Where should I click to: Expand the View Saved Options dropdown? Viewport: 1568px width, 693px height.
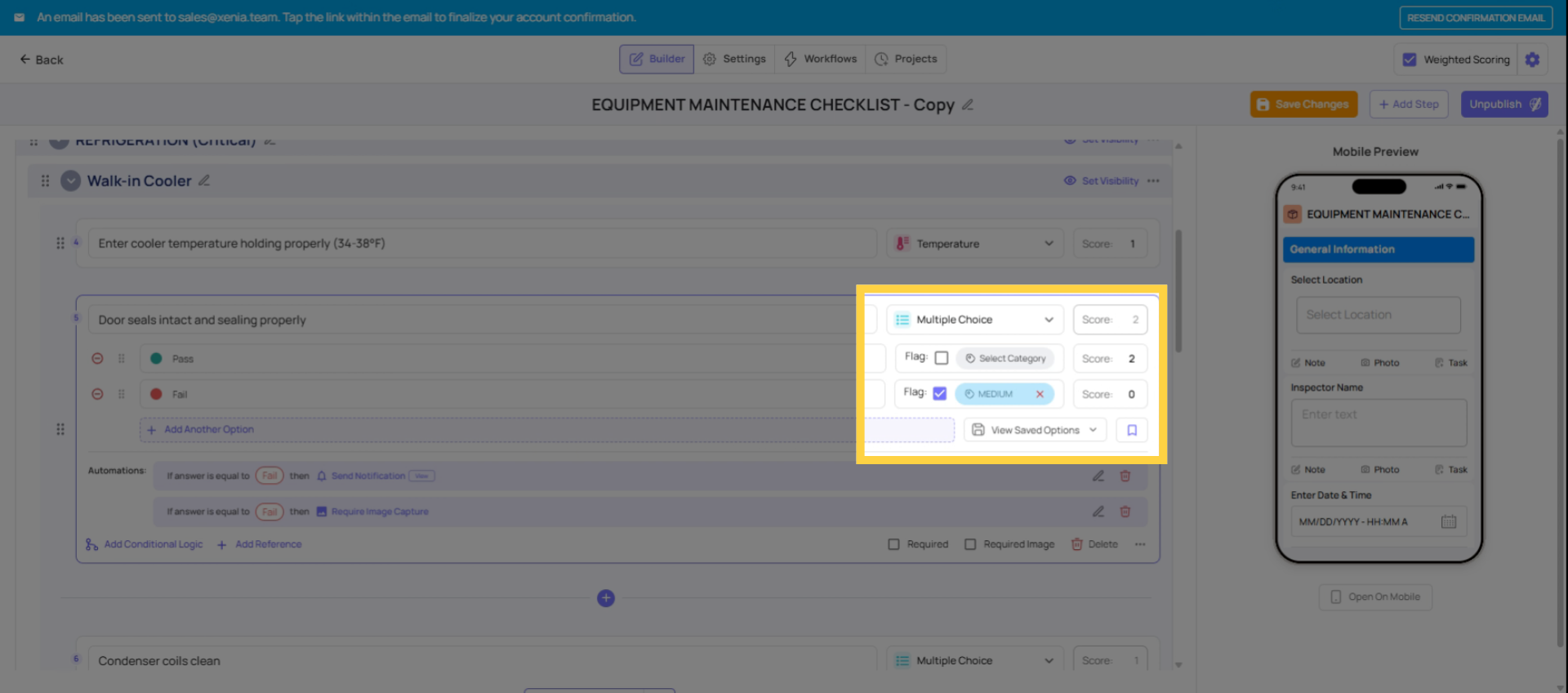click(x=1035, y=430)
